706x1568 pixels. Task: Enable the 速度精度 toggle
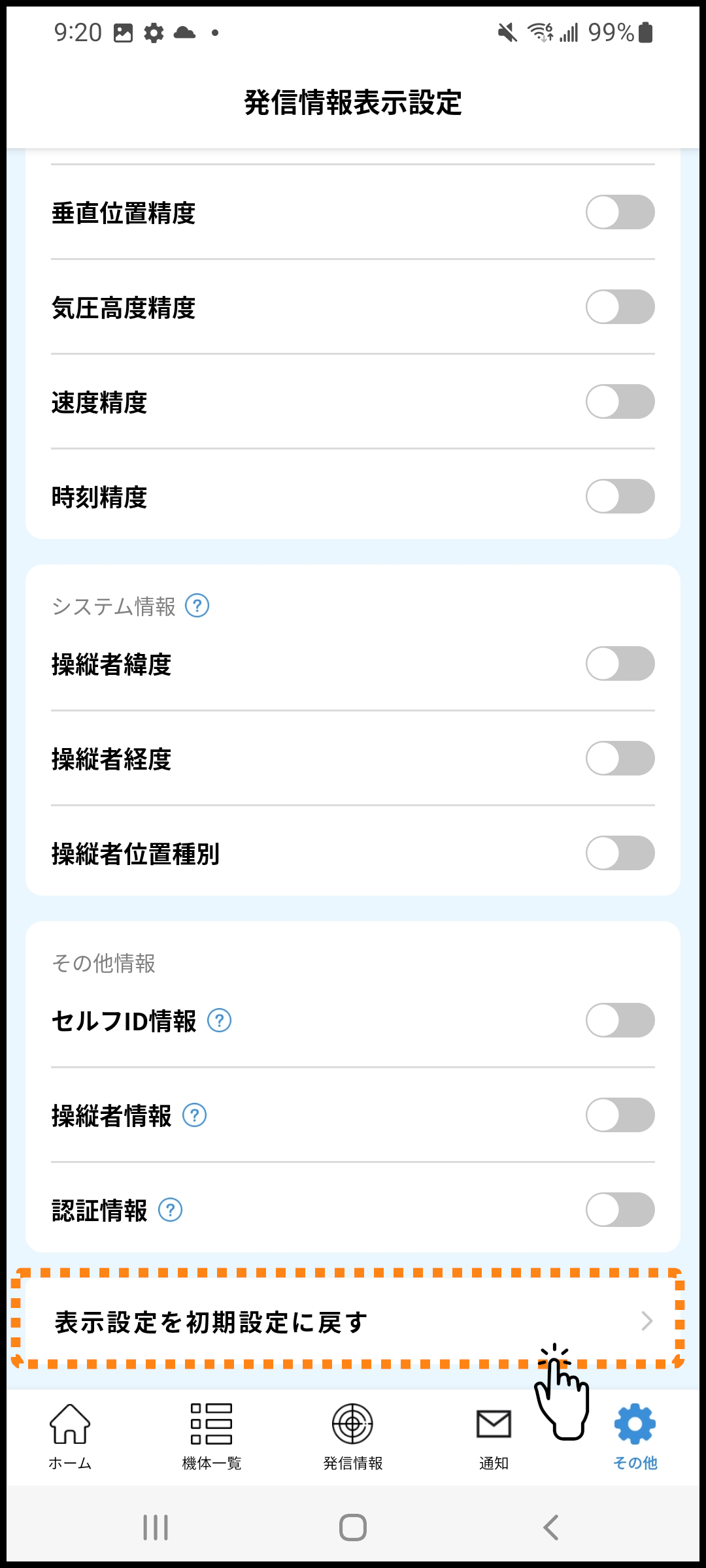(x=620, y=402)
